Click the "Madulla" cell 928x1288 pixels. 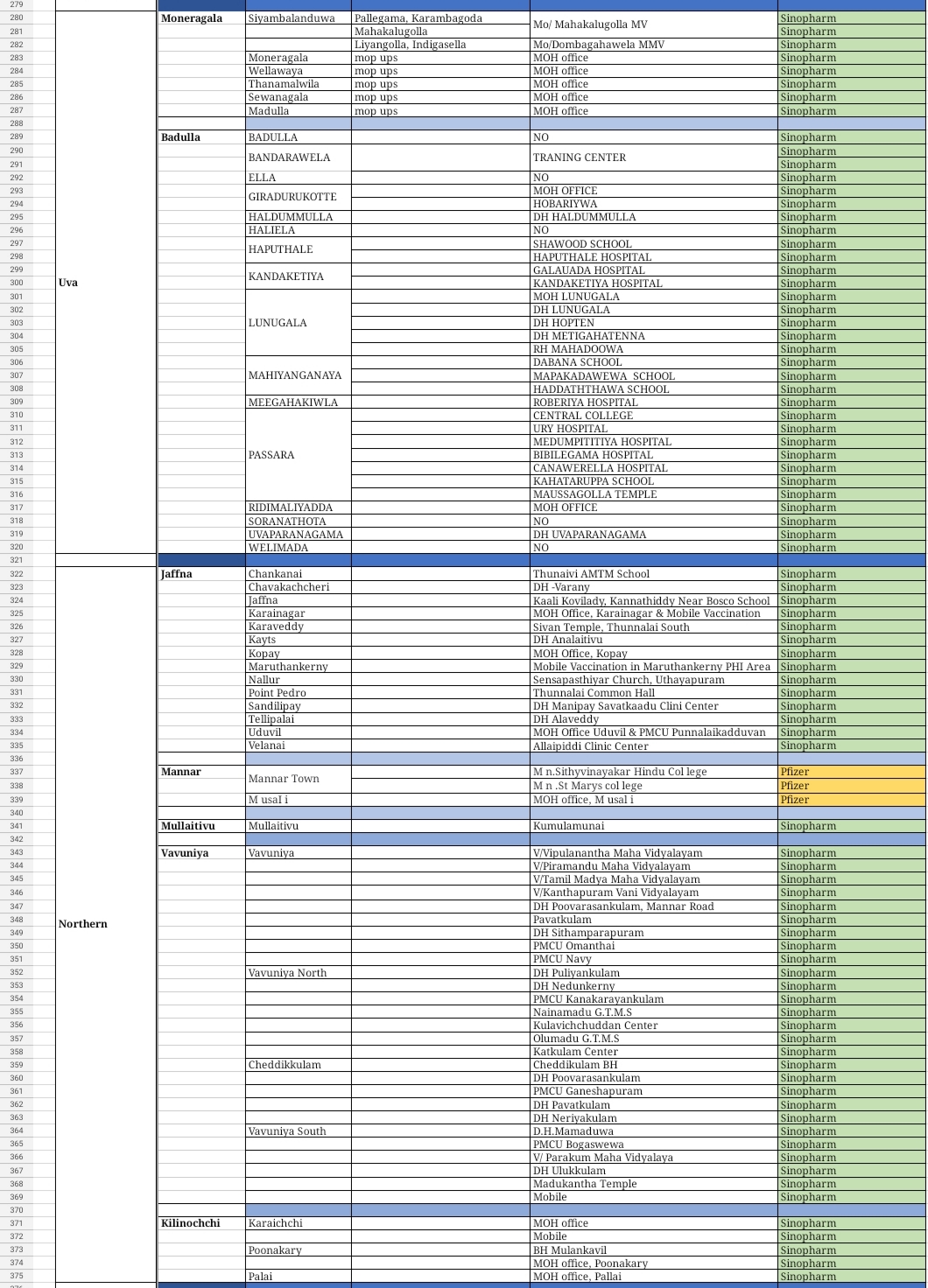(x=298, y=111)
